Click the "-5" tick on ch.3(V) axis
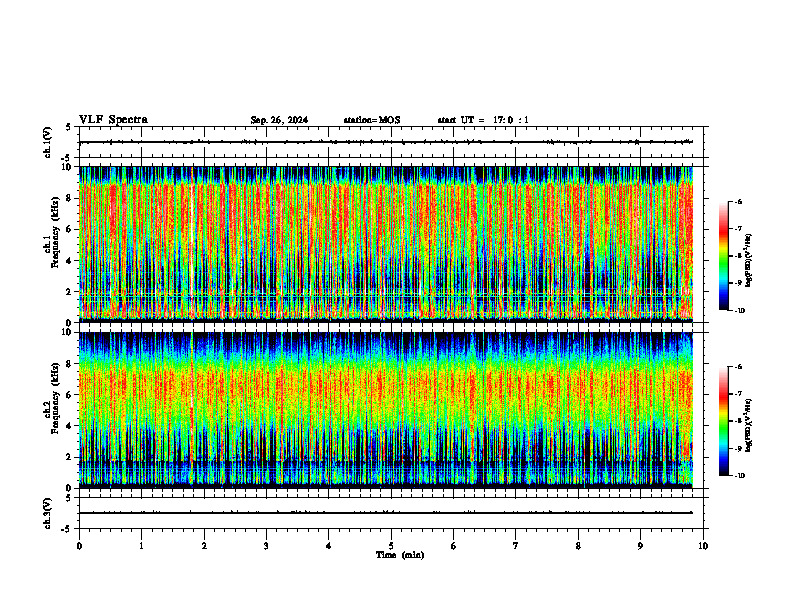Screen dimensions: 792x612 [67, 529]
